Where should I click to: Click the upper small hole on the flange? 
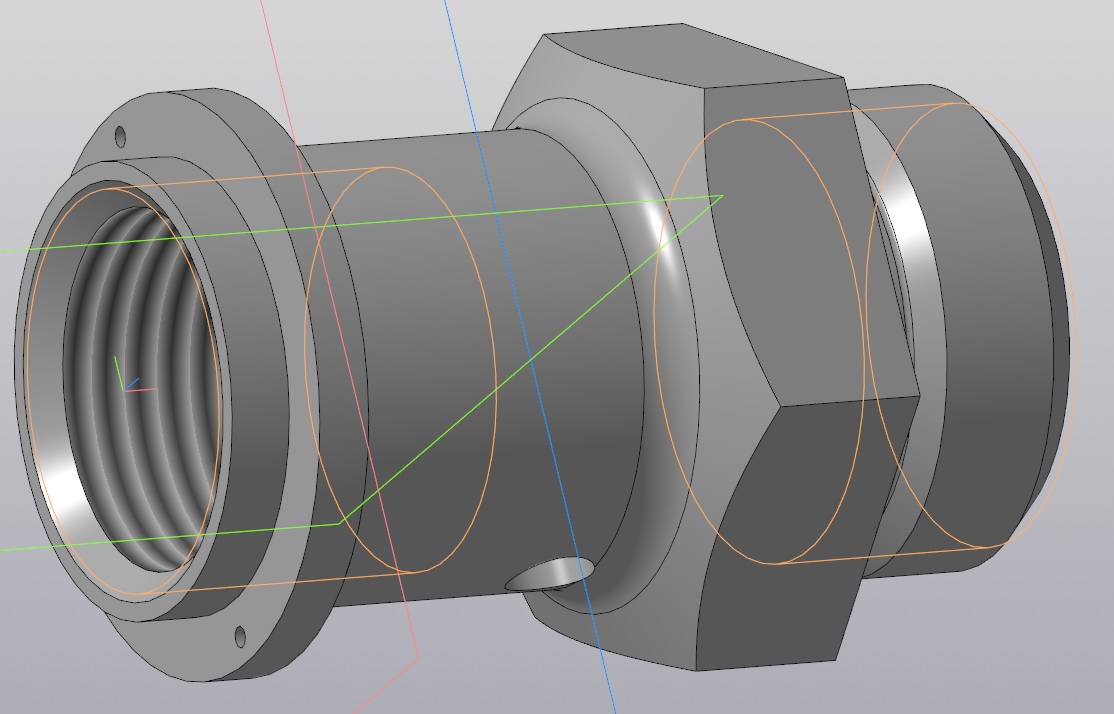tap(120, 136)
